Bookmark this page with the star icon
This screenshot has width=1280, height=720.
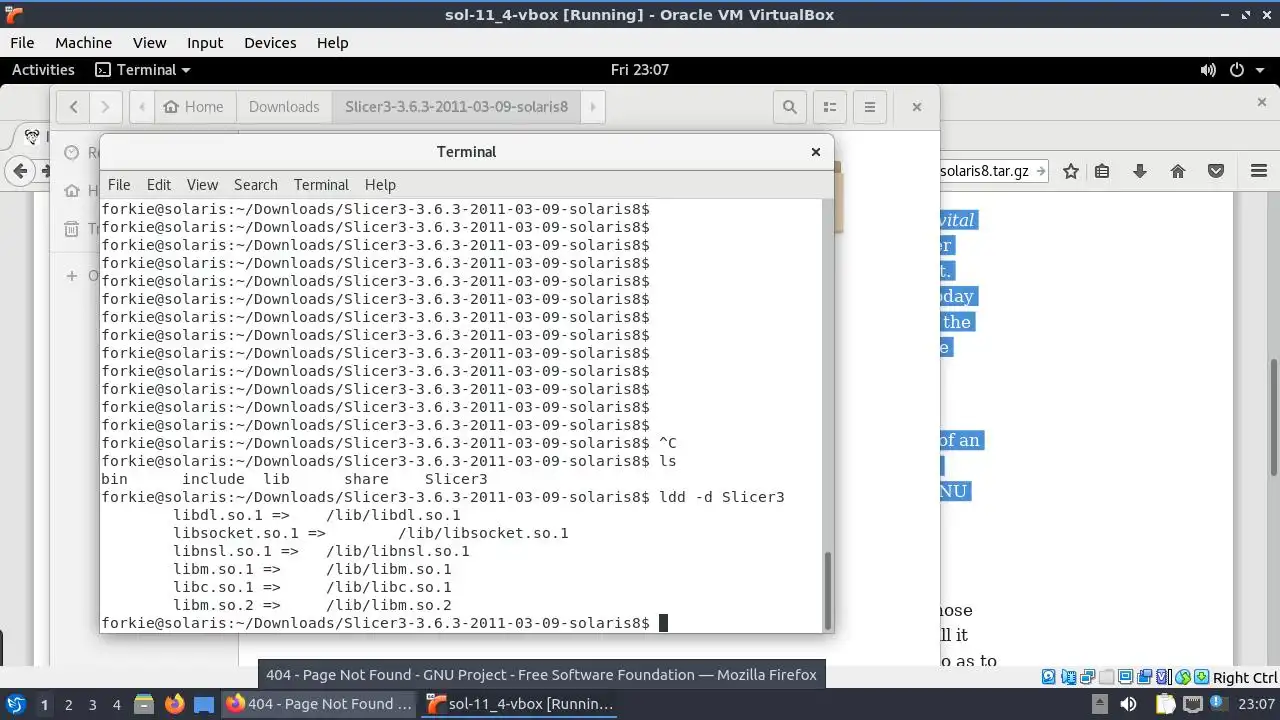(x=1071, y=171)
